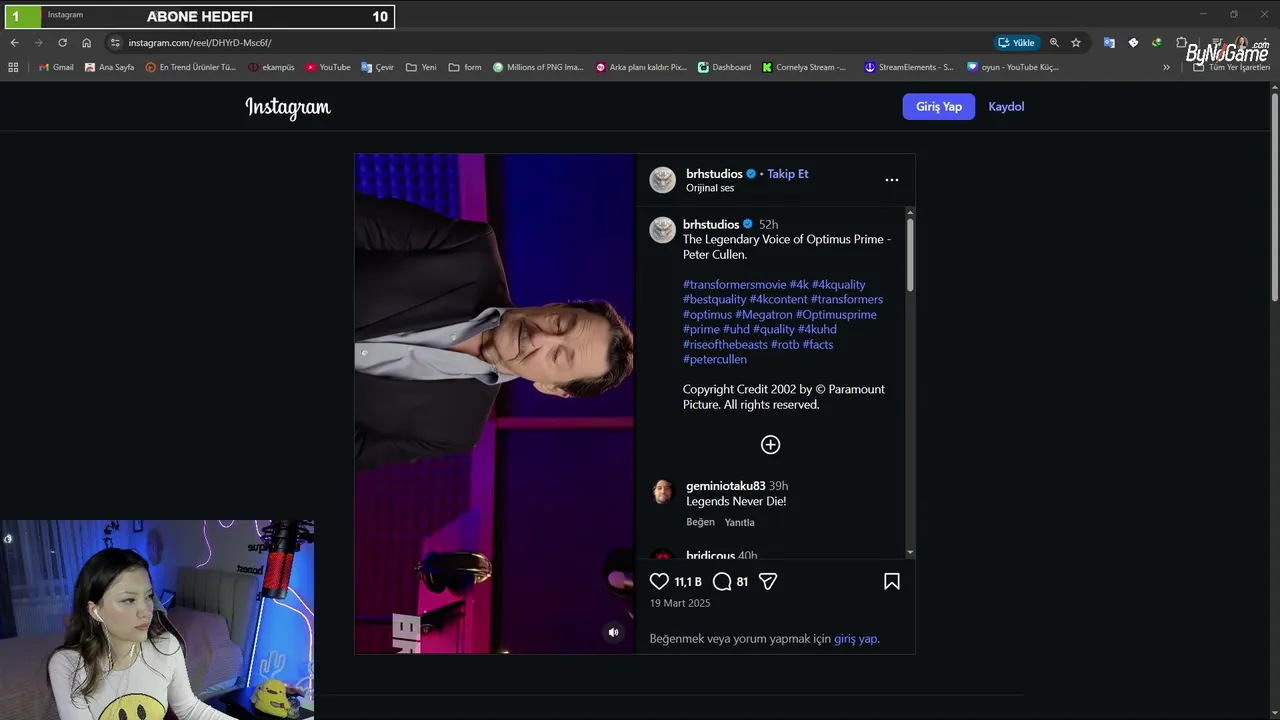
Task: Toggle video sound with speaker icon
Action: 613,632
